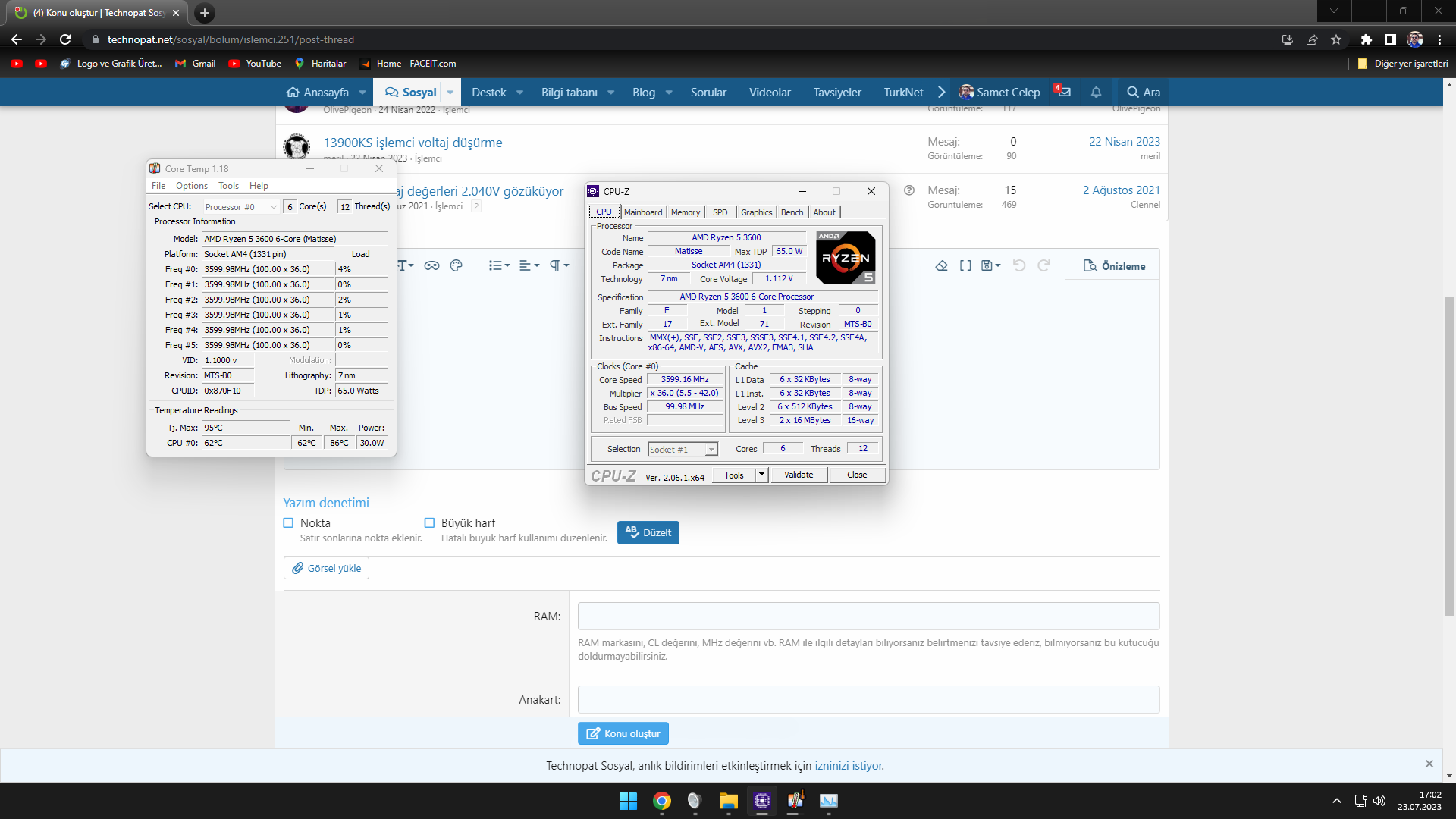
Task: Expand the CPU-Z Tools dropdown arrow
Action: (761, 475)
